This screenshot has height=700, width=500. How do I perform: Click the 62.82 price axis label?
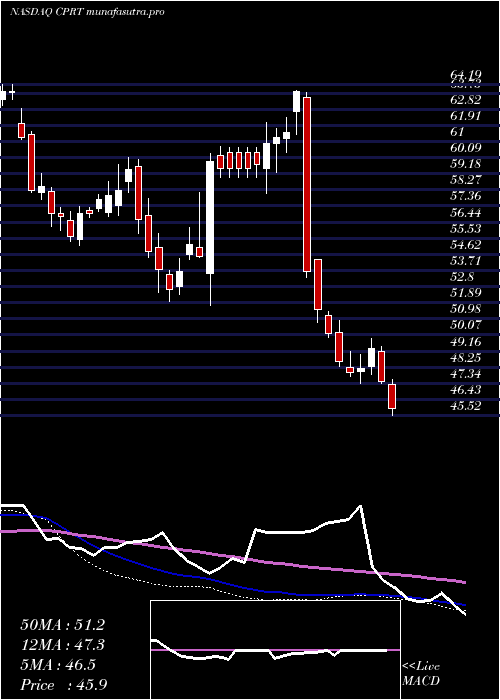(x=466, y=100)
